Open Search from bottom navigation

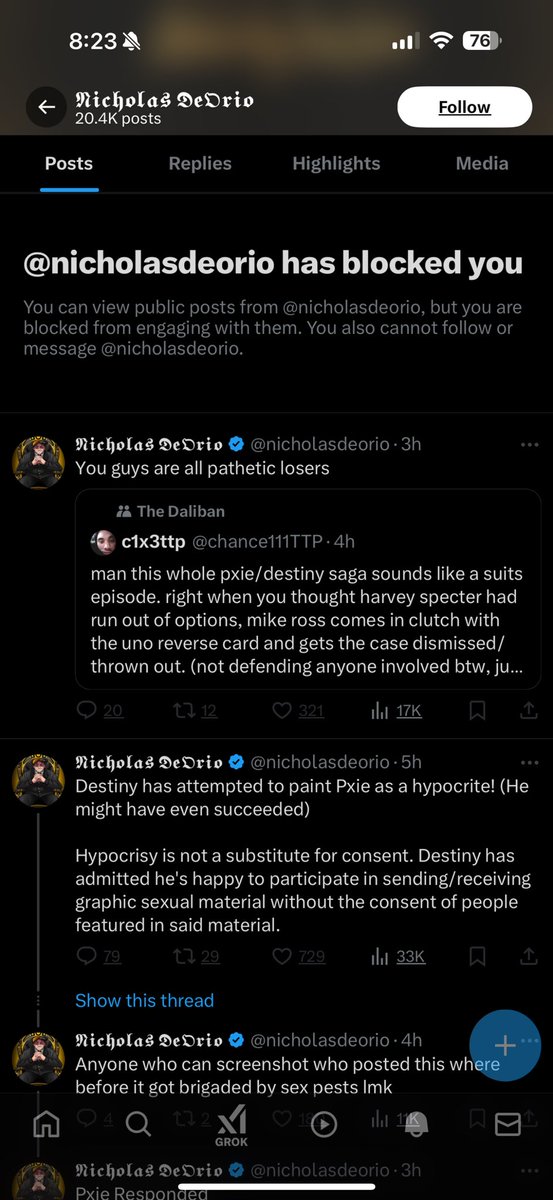pyautogui.click(x=138, y=1125)
